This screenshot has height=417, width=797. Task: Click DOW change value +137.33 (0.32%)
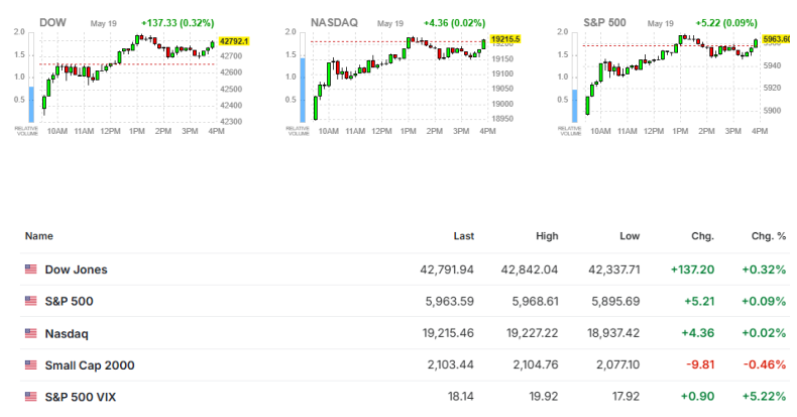[x=177, y=23]
